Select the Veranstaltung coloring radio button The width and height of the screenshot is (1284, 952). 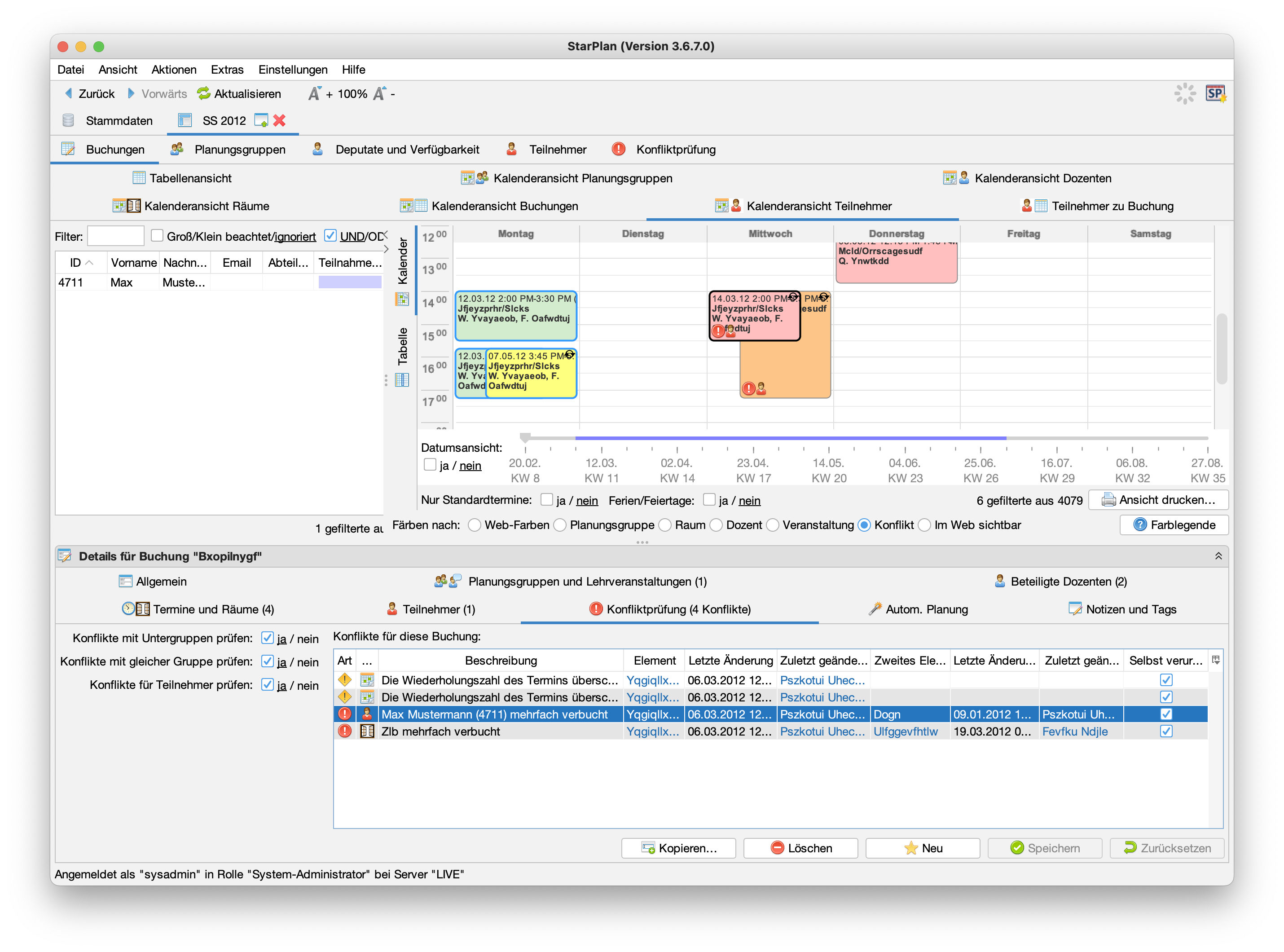[773, 525]
